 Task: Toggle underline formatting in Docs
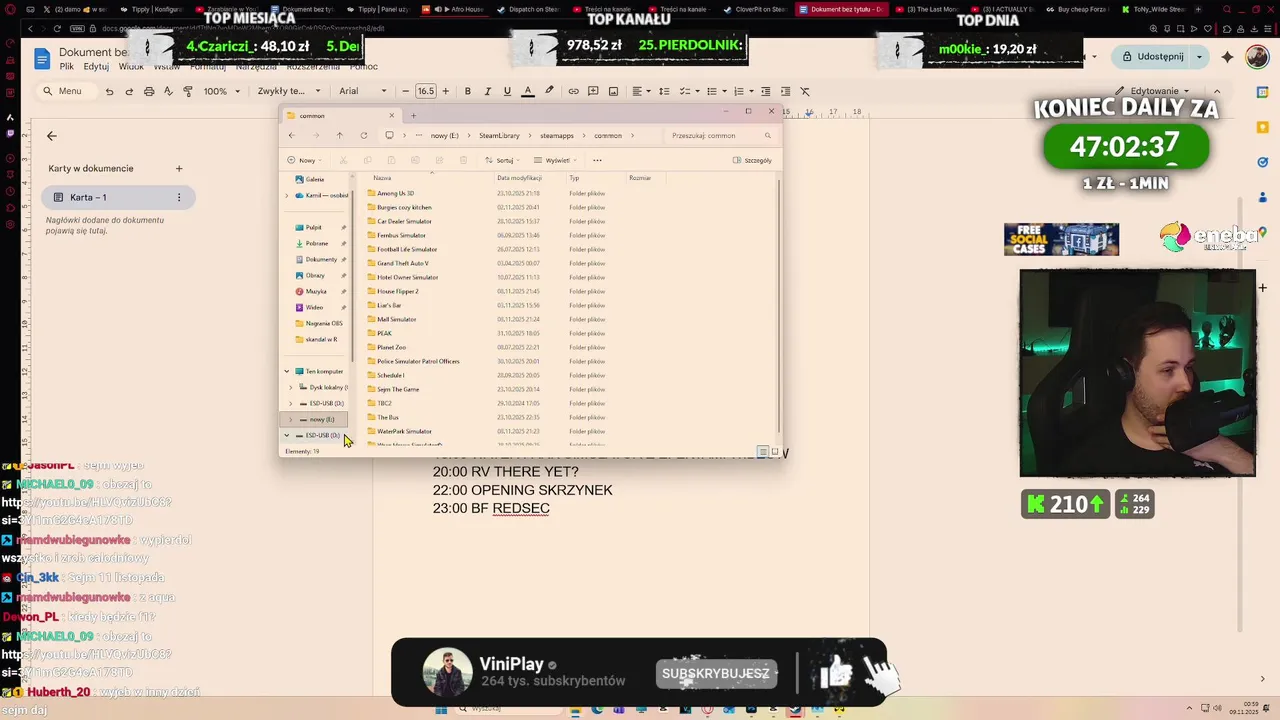(x=507, y=91)
